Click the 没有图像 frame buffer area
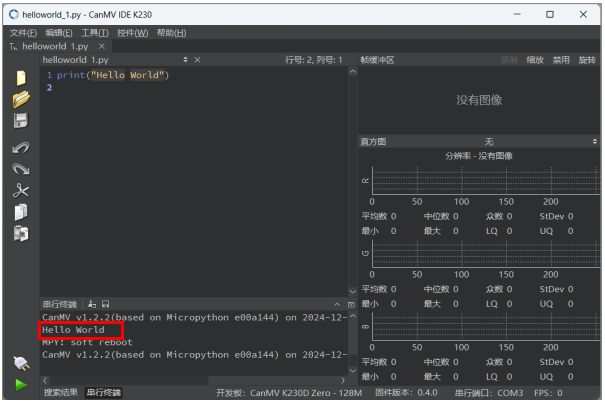Viewport: 605px width, 401px height. tap(479, 100)
